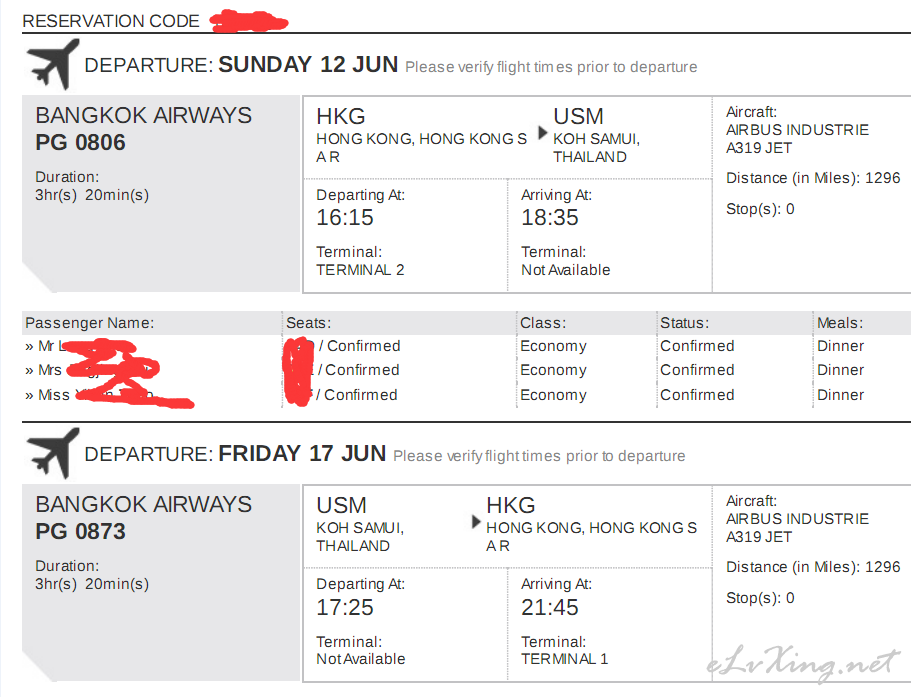Image resolution: width=911 pixels, height=697 pixels.
Task: Click the airplane icon beside Friday 17 Jun departure
Action: tap(53, 453)
